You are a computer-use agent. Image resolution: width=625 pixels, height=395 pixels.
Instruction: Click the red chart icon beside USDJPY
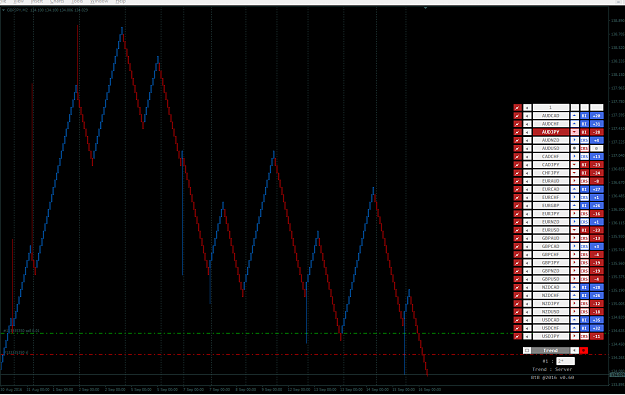[x=517, y=336]
